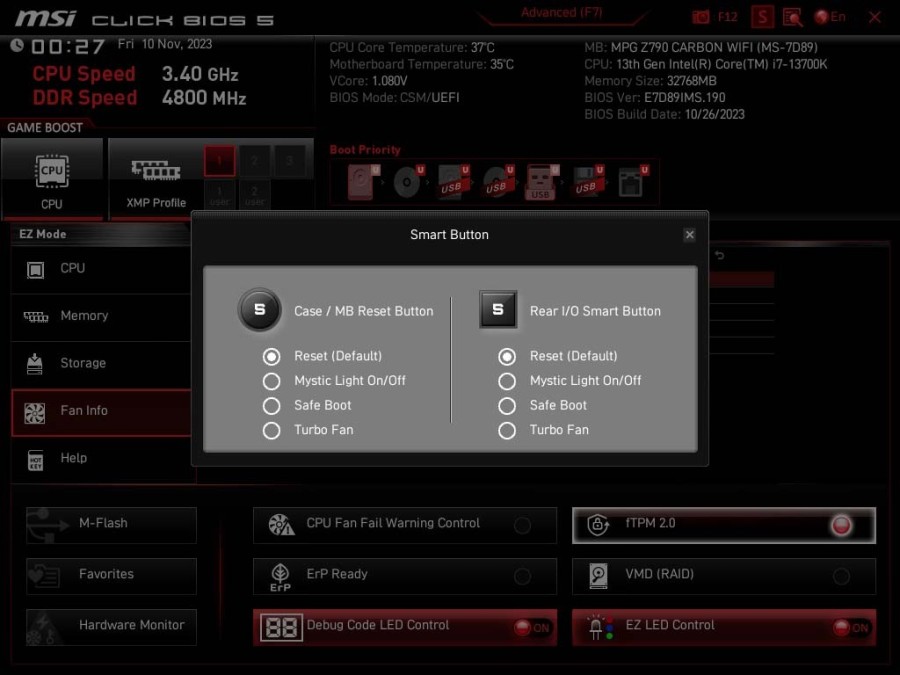The image size is (900, 675).
Task: Click the BIOS Ver value E7D89IMS.190
Action: (x=685, y=98)
